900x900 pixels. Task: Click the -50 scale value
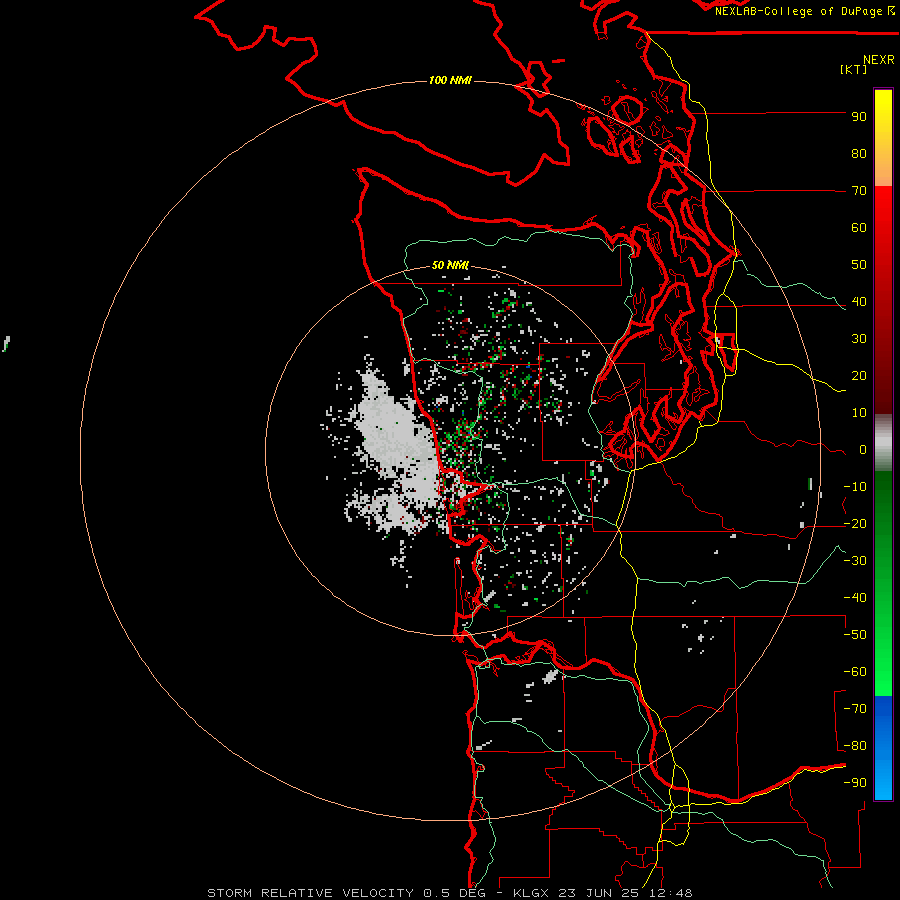[x=855, y=635]
